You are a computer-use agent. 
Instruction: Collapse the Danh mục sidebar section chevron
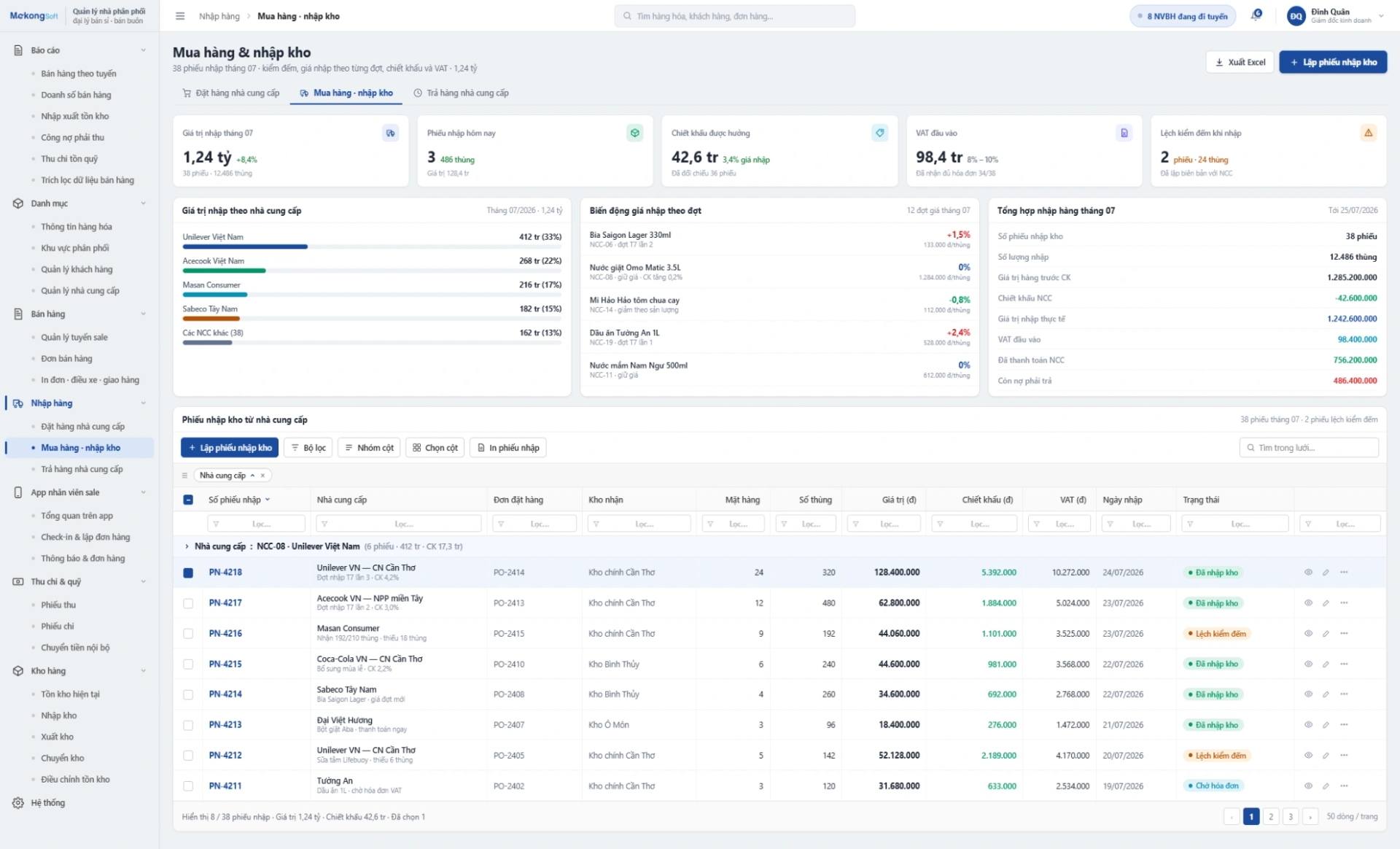(x=143, y=203)
